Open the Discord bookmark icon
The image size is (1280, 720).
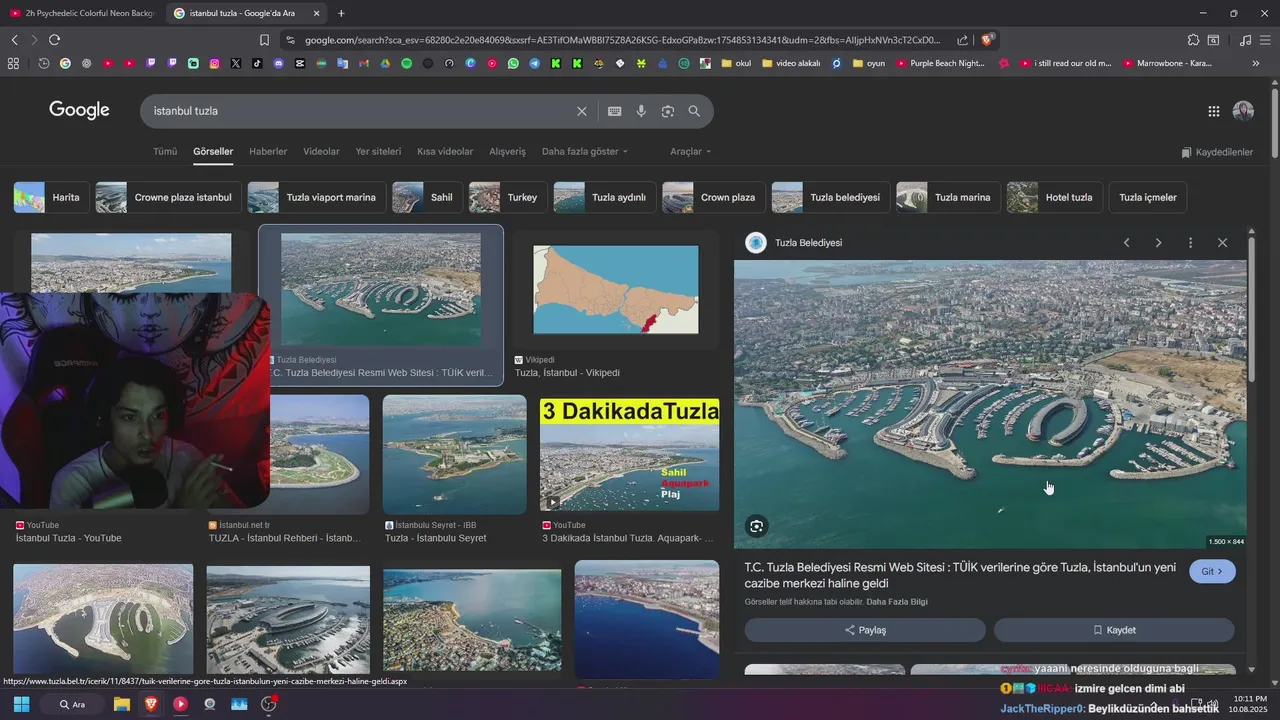[278, 63]
